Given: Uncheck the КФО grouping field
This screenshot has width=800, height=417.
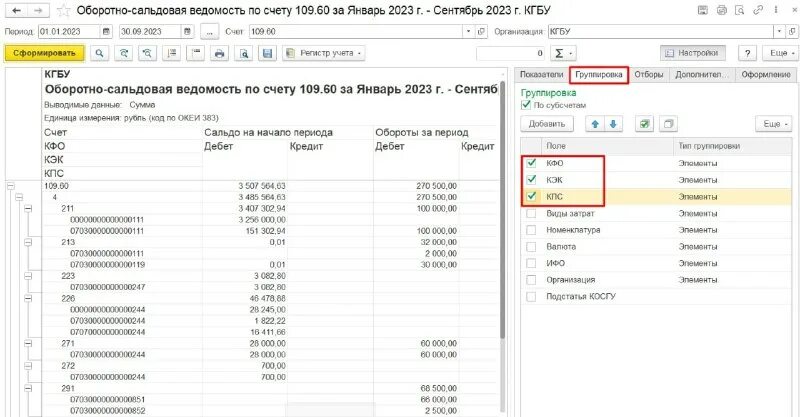Looking at the screenshot, I should click(532, 163).
